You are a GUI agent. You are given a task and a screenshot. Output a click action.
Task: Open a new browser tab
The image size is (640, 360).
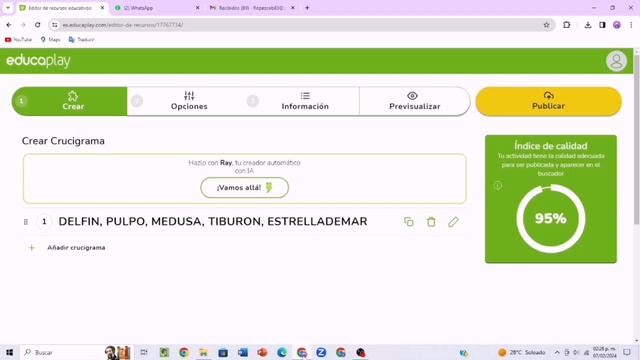pyautogui.click(x=307, y=8)
